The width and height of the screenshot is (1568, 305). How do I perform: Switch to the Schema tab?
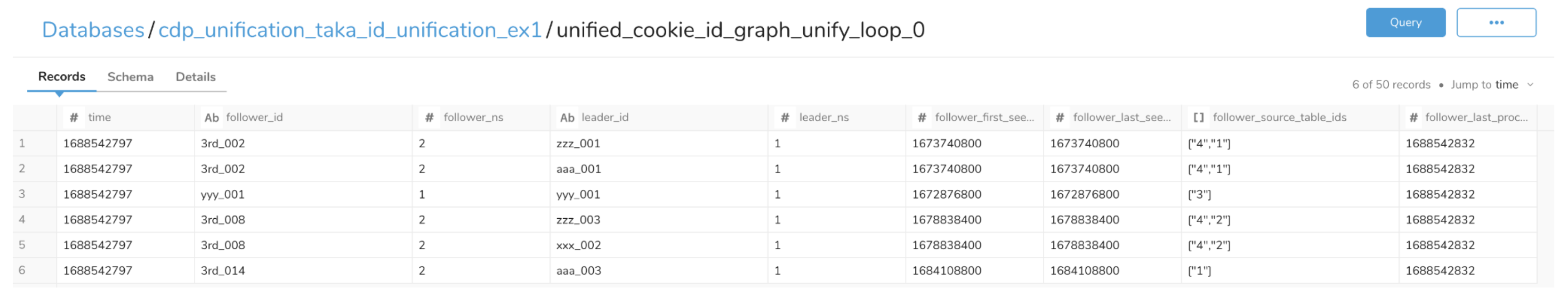coord(130,77)
